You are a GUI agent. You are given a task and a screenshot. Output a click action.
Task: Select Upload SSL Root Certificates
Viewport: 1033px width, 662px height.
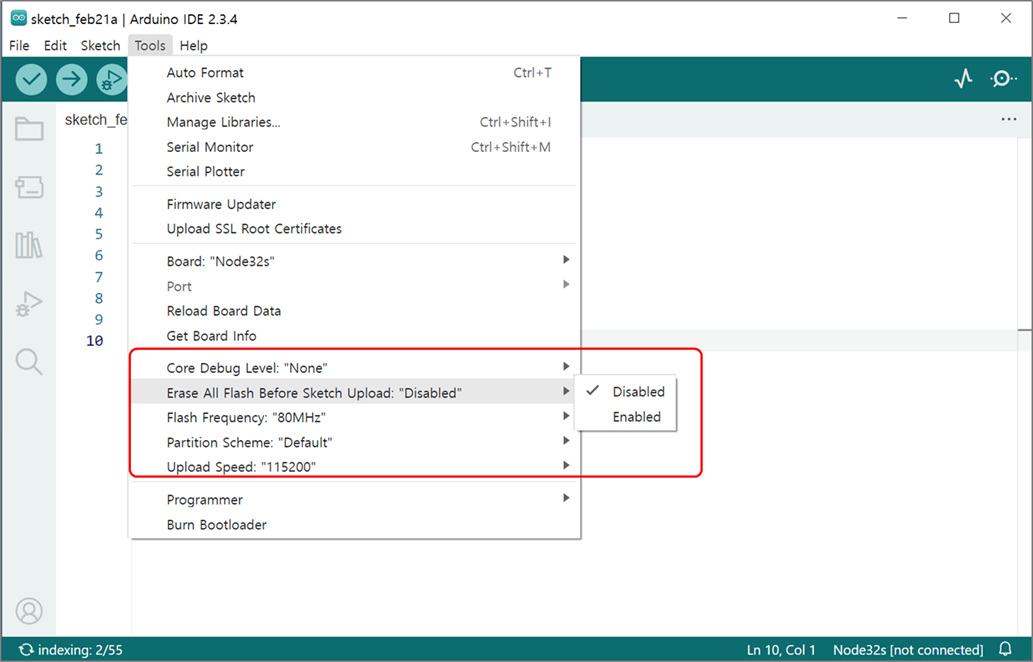point(356,229)
